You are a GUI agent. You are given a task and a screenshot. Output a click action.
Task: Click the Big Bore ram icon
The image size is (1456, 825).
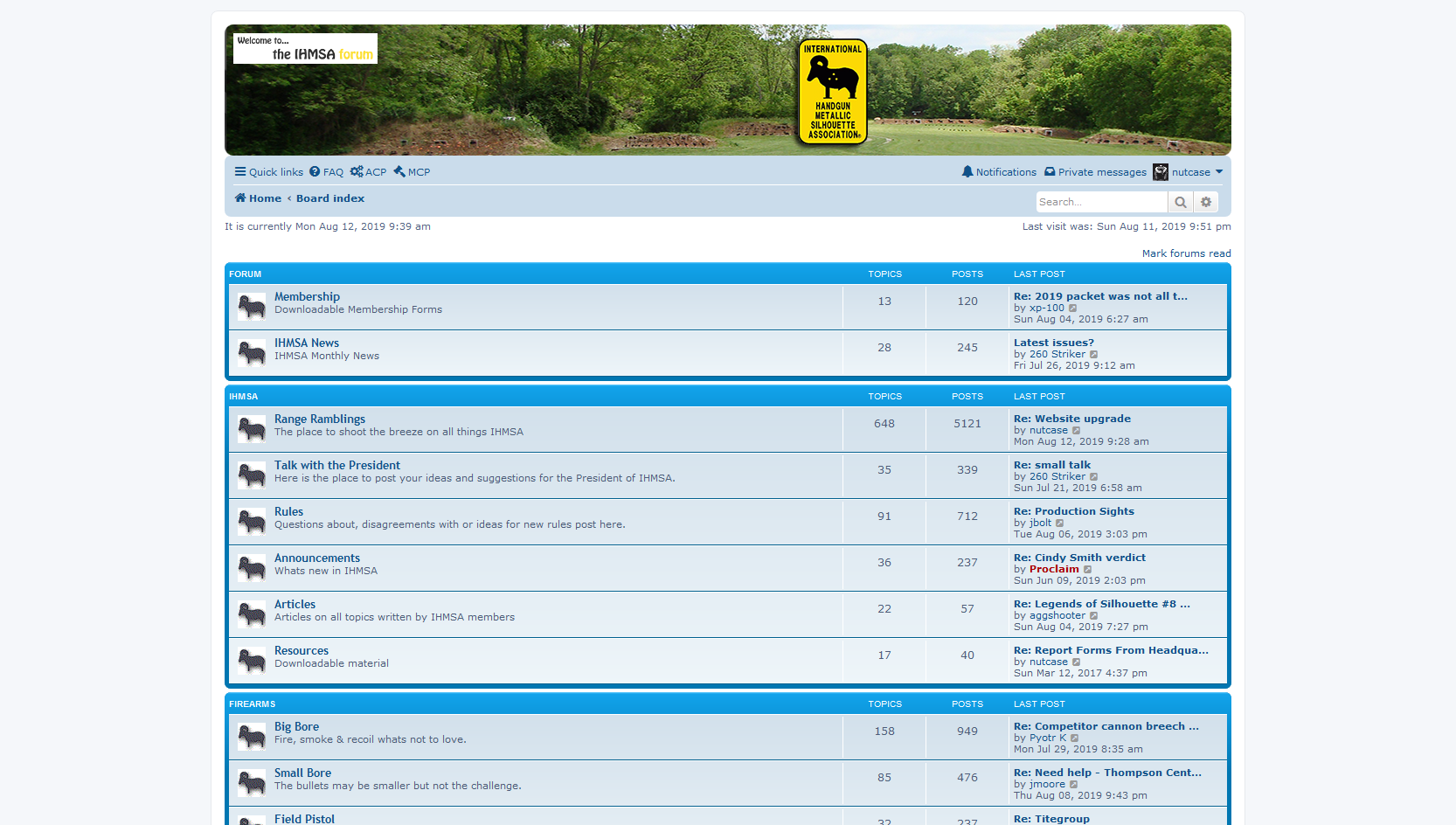coord(252,737)
